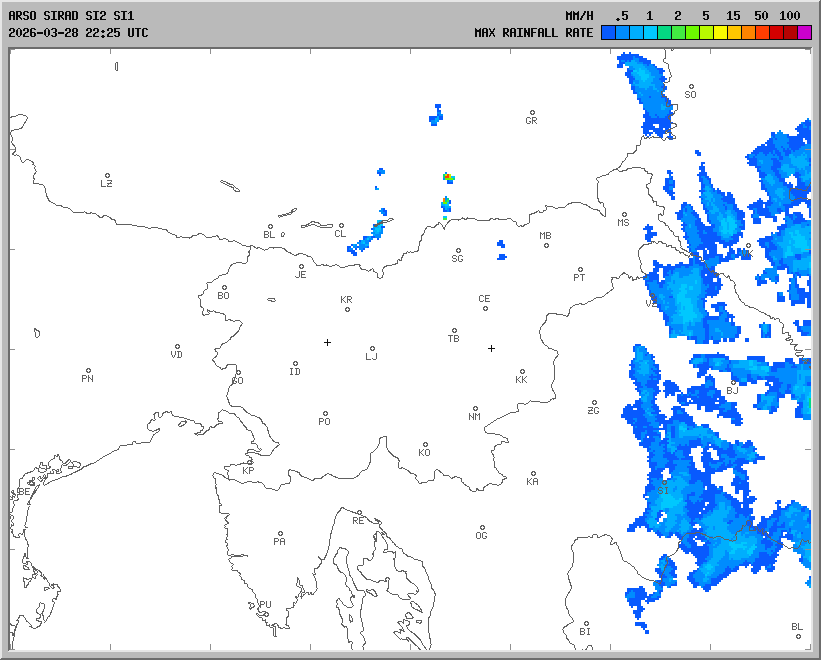The height and width of the screenshot is (660, 821).
Task: Select the ZG location marker
Action: pos(594,403)
